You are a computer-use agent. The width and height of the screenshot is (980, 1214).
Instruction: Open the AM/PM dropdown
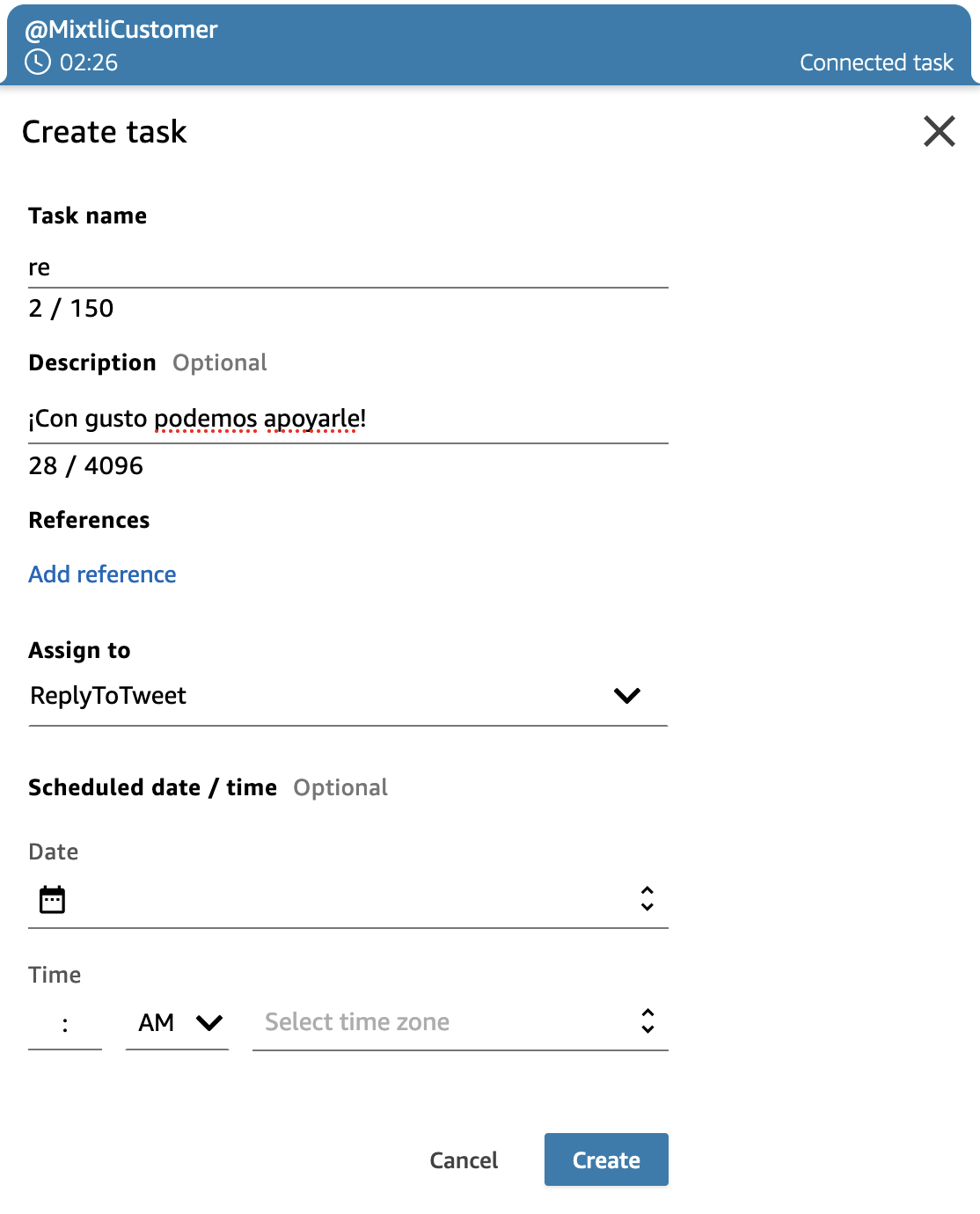[177, 1022]
